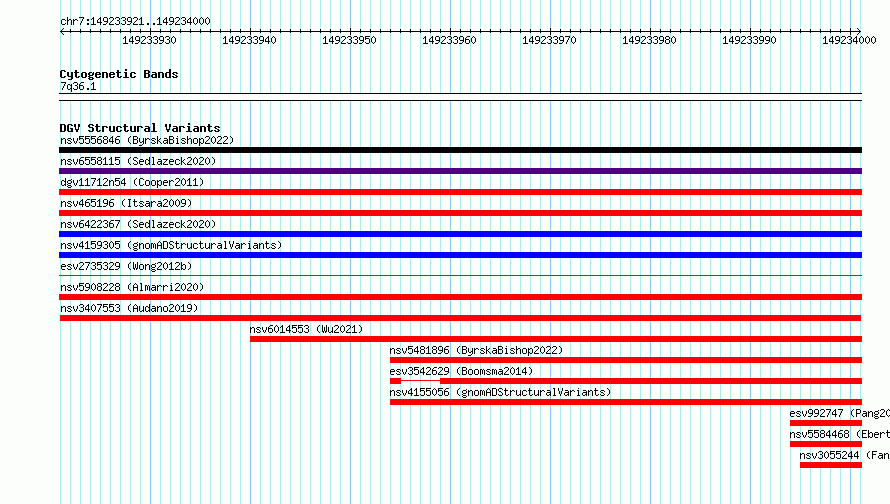Image resolution: width=890 pixels, height=504 pixels.
Task: Click the chr7:149233921..149234000 region label
Action: 135,21
